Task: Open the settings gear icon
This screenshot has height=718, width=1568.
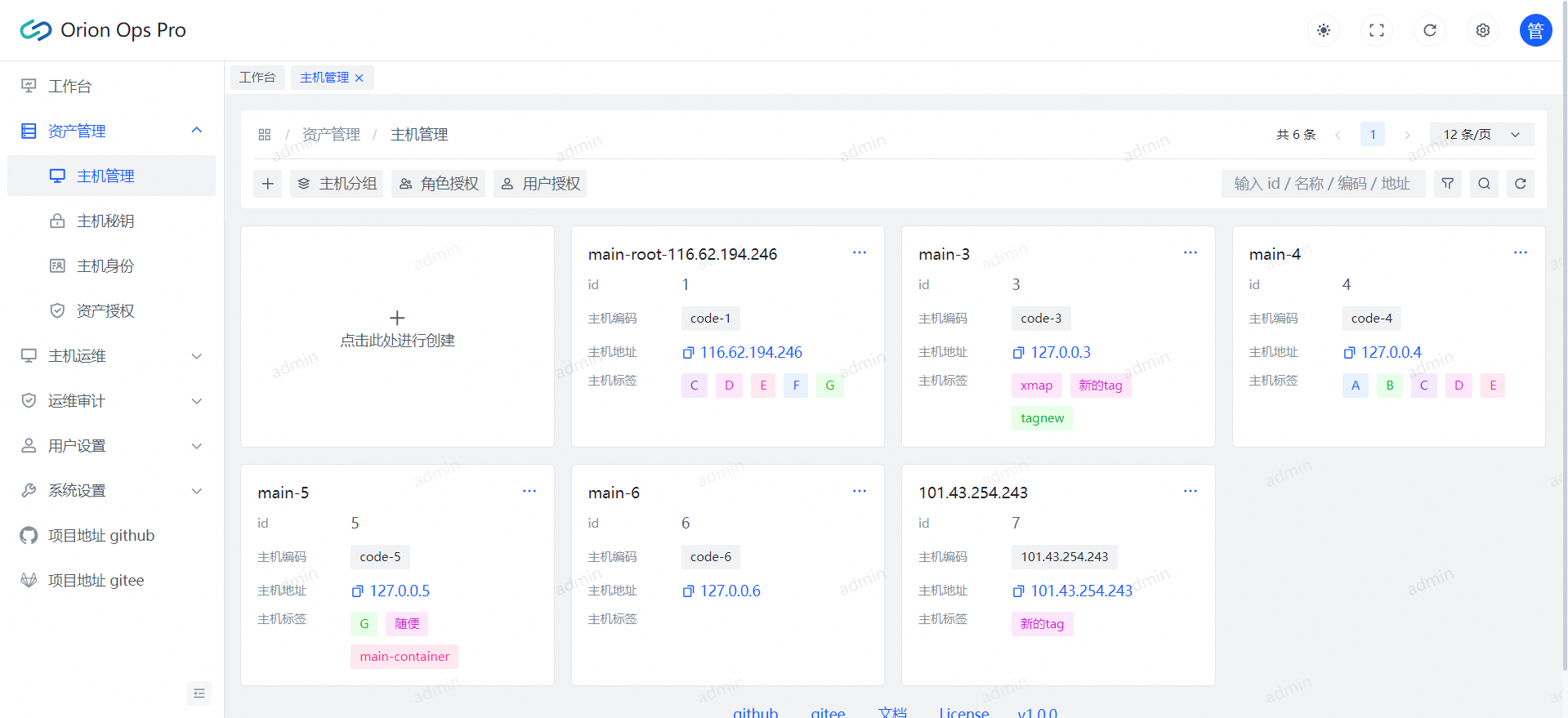Action: (x=1482, y=30)
